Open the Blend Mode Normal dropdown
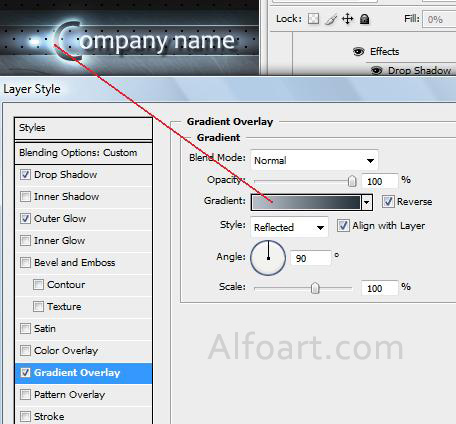The height and width of the screenshot is (424, 456). tap(314, 160)
